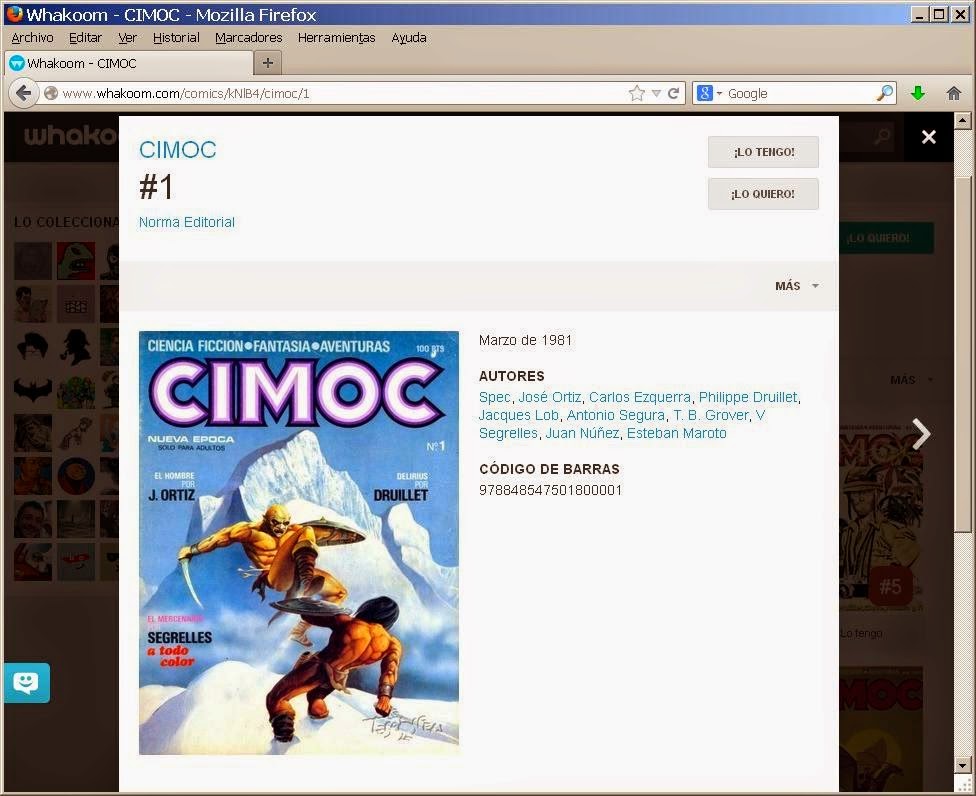Select the barcode number 978848547501800001

(x=550, y=490)
